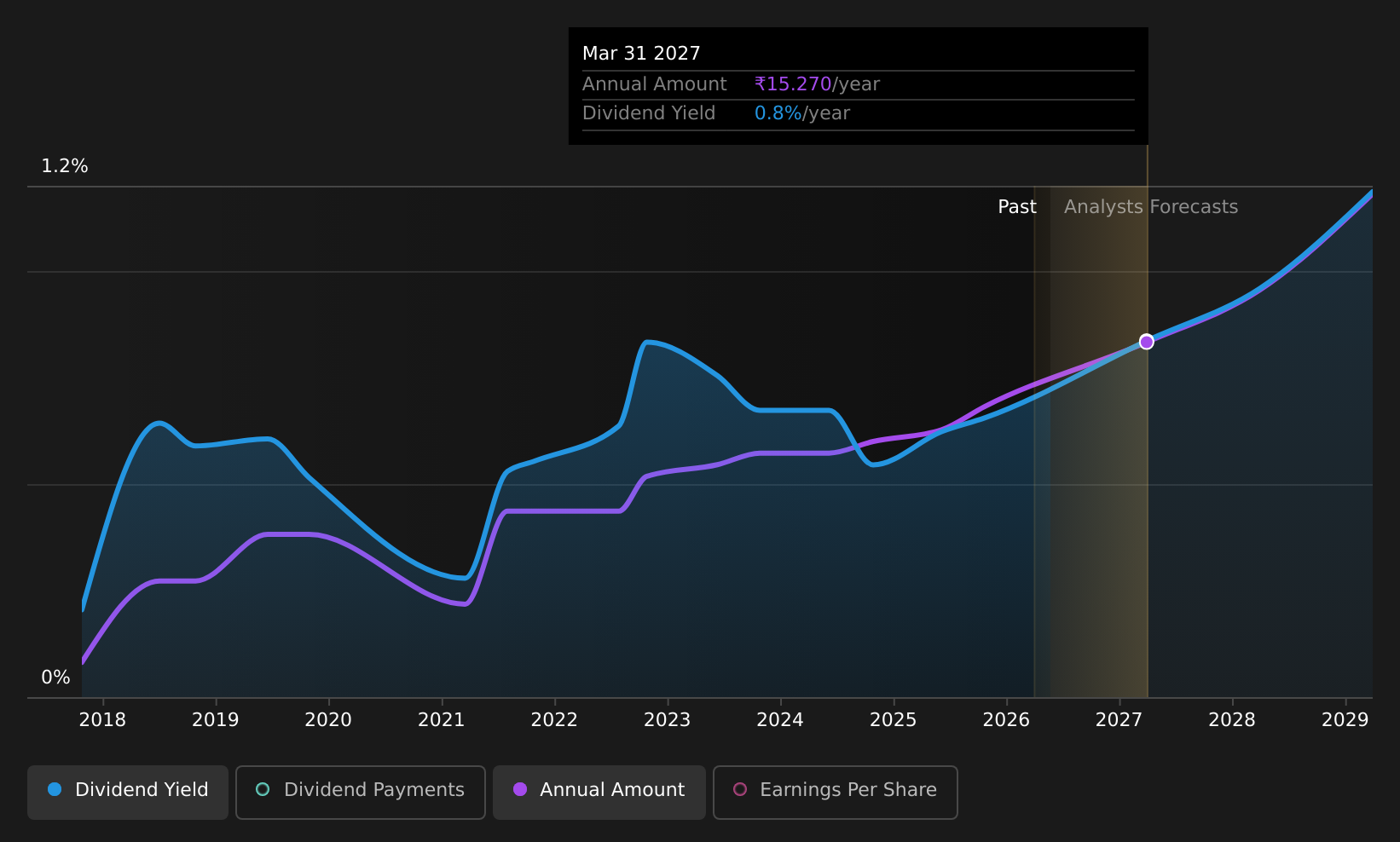Click the Dividend Yield label in tooltip

649,113
